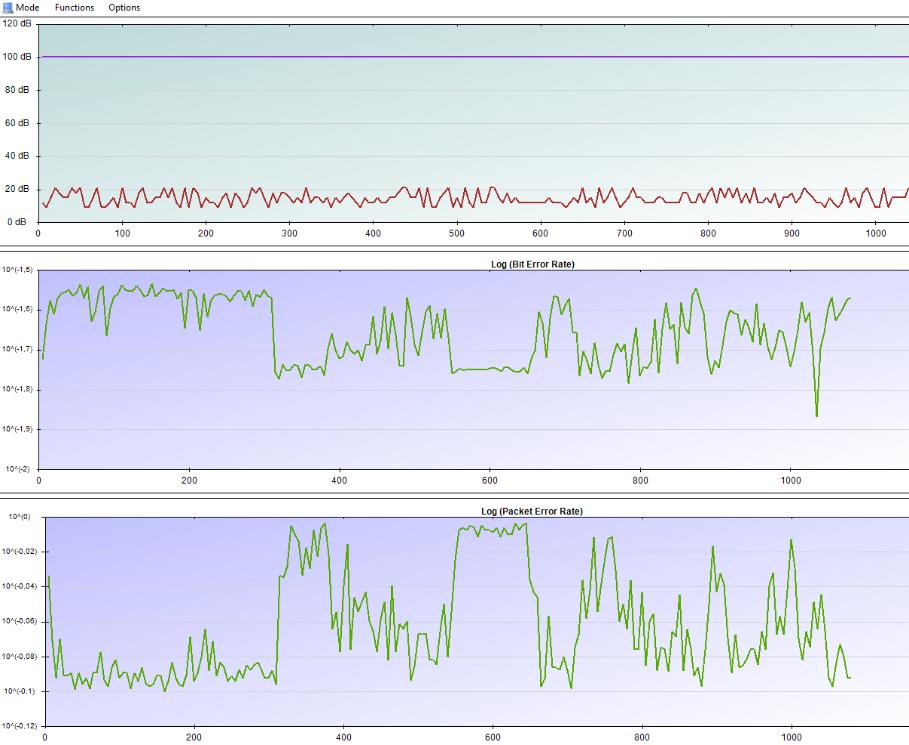
Task: Click the 900 tick on the dB chart x-axis
Action: 792,233
